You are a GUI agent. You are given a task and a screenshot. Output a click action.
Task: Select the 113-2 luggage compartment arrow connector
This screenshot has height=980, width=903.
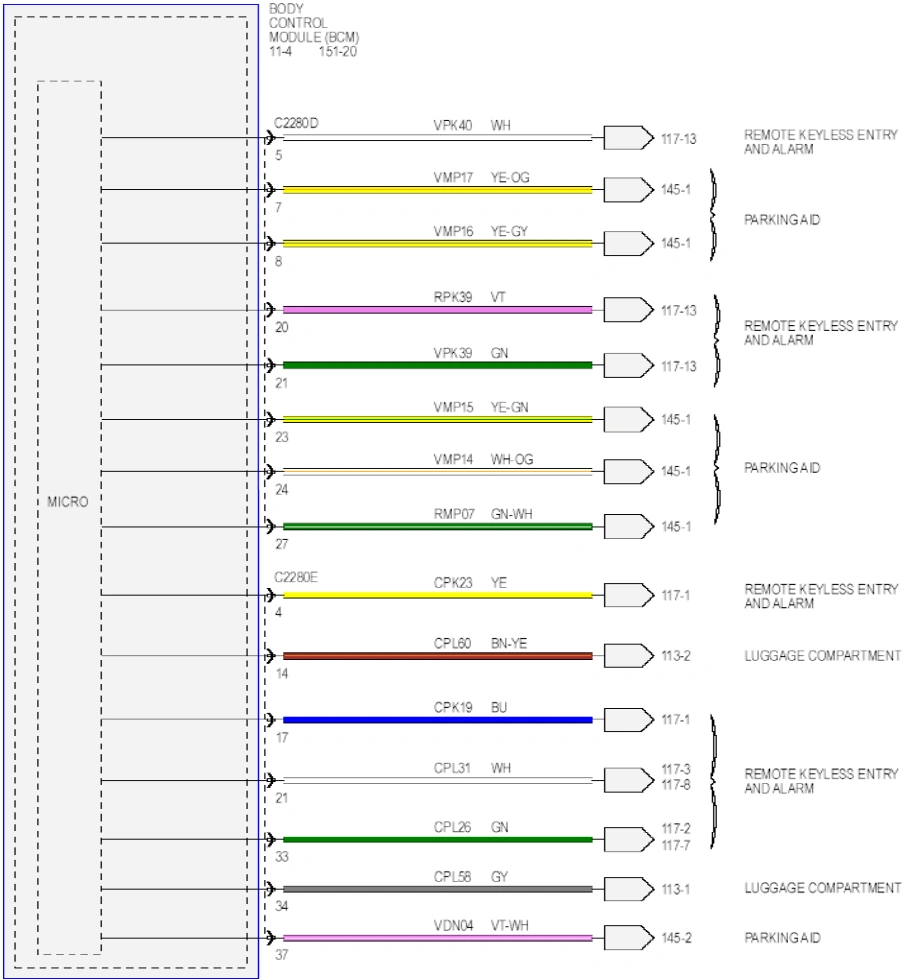point(628,655)
